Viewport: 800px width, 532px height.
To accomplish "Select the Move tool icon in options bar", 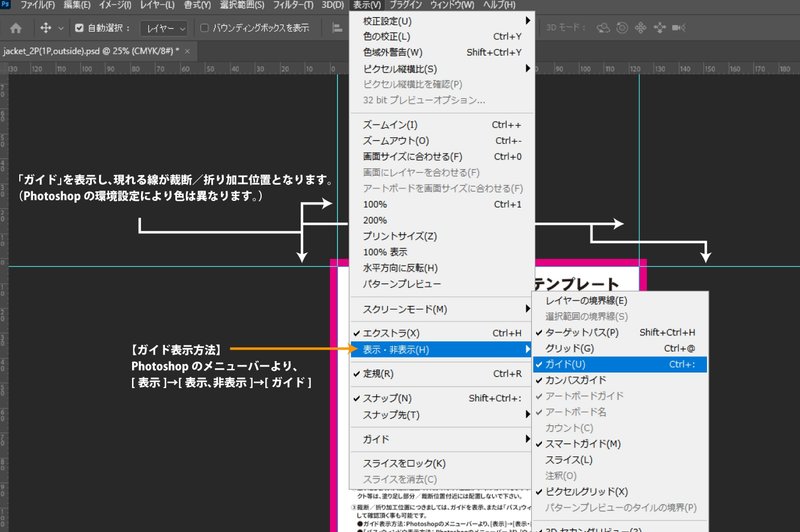I will [x=45, y=28].
